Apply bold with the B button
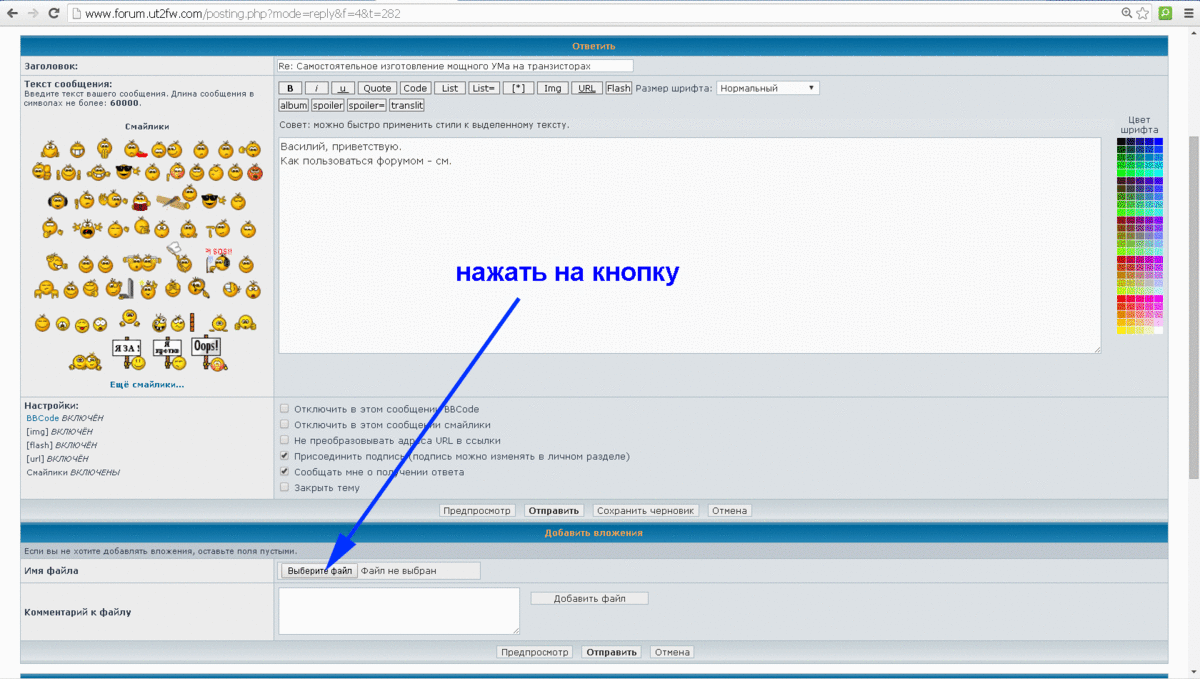1200x679 pixels. point(289,88)
